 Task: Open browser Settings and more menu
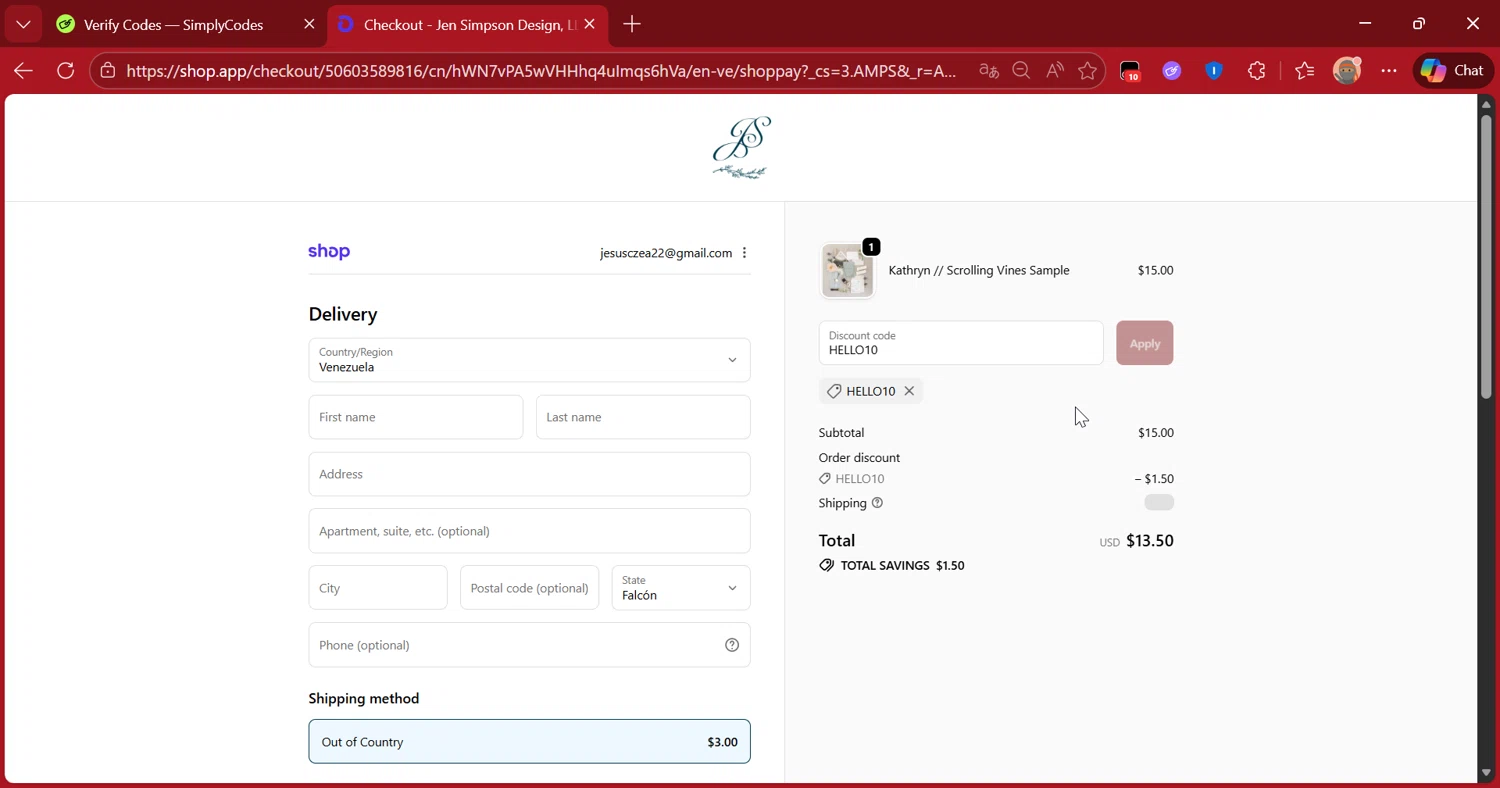coord(1389,71)
